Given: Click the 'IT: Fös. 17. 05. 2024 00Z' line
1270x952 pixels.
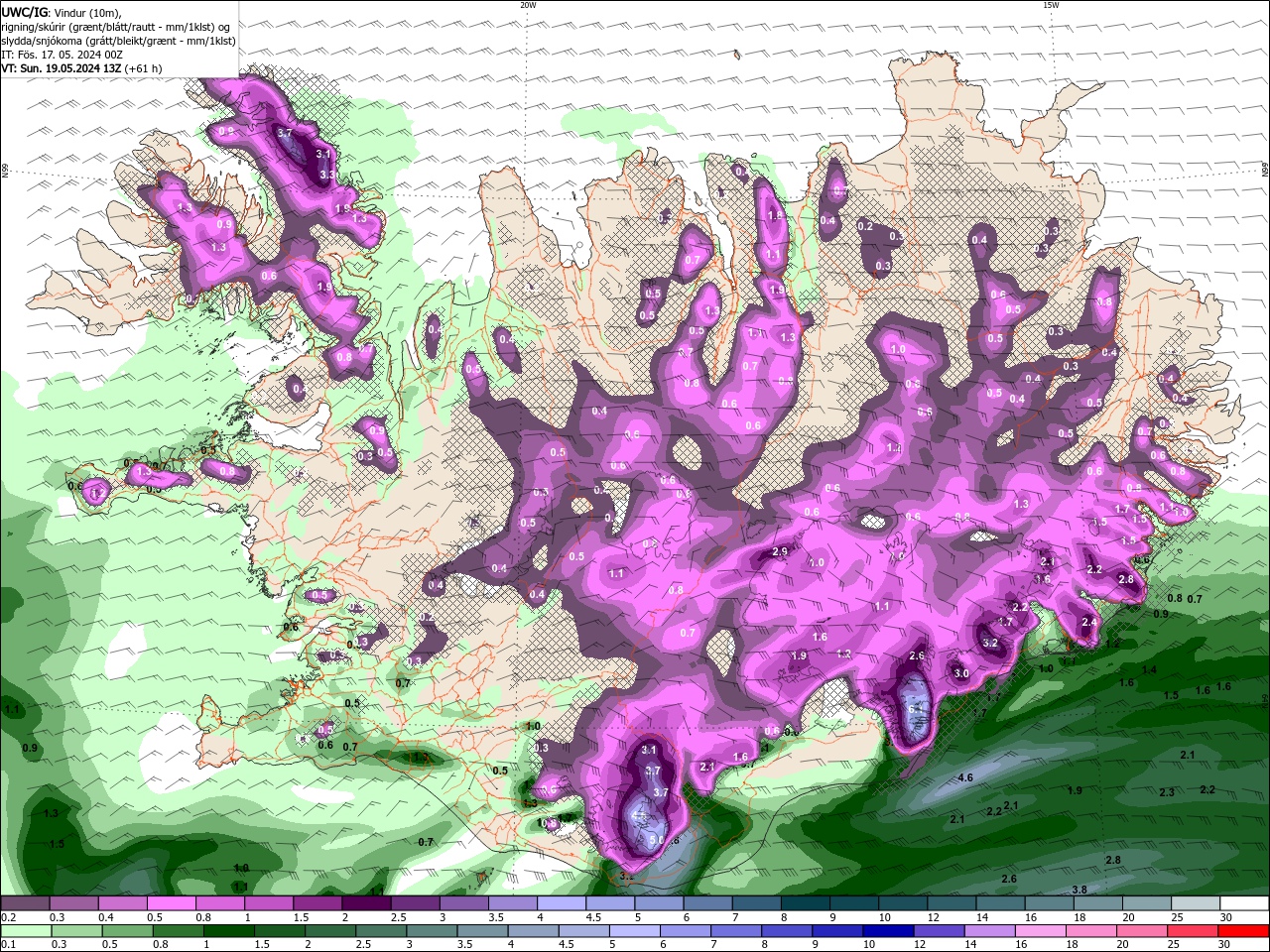Looking at the screenshot, I should click(61, 55).
